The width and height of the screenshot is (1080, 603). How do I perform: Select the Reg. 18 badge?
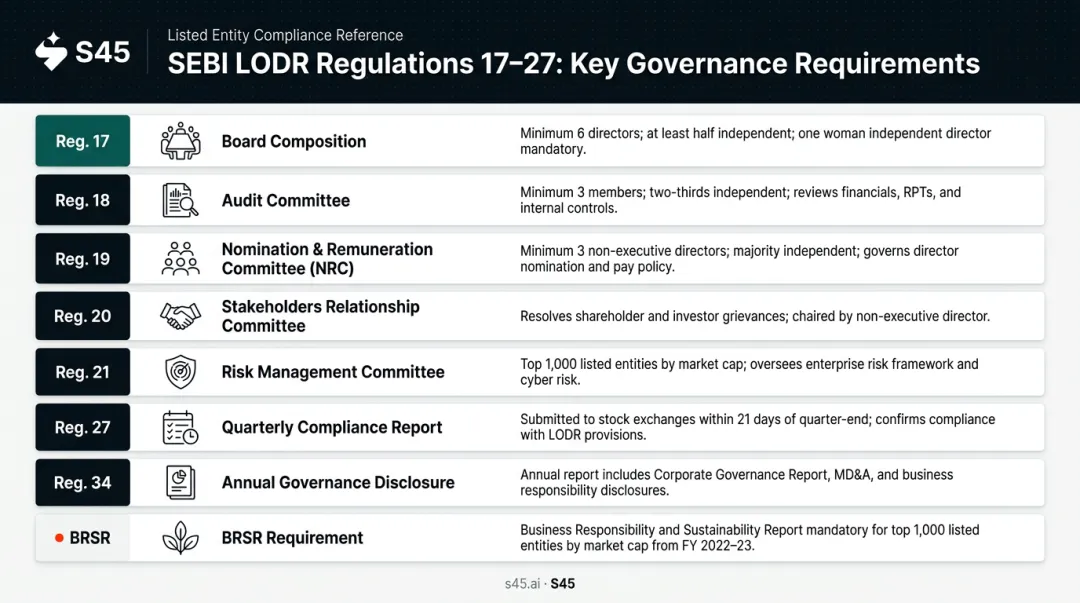83,200
